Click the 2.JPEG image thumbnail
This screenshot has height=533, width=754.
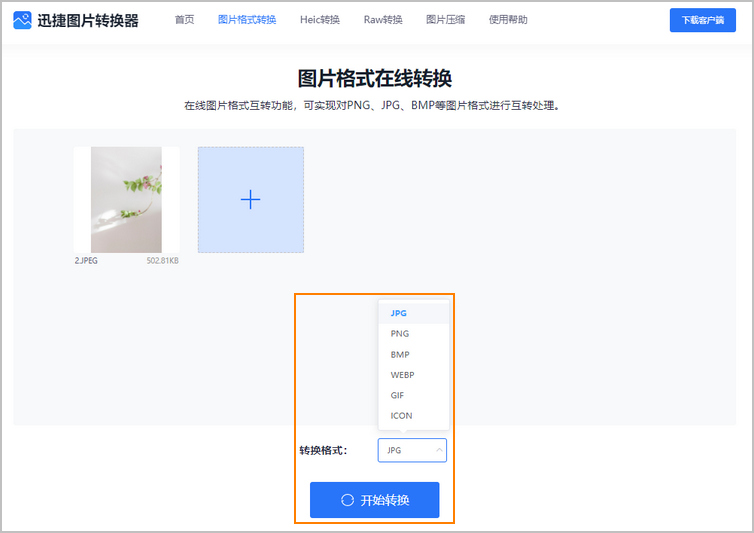(x=126, y=200)
